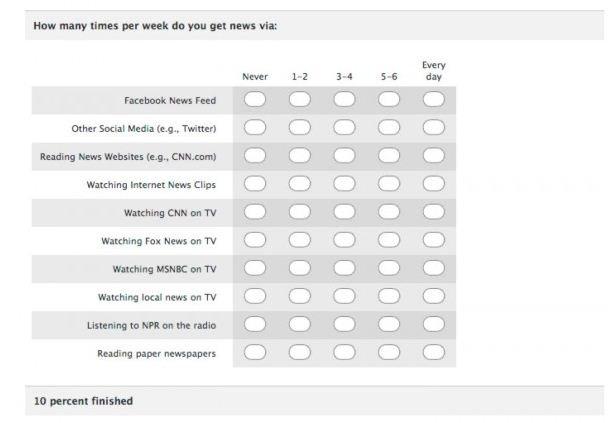The height and width of the screenshot is (423, 613).
Task: Mark Never for Reading News Websites
Action: tap(255, 156)
